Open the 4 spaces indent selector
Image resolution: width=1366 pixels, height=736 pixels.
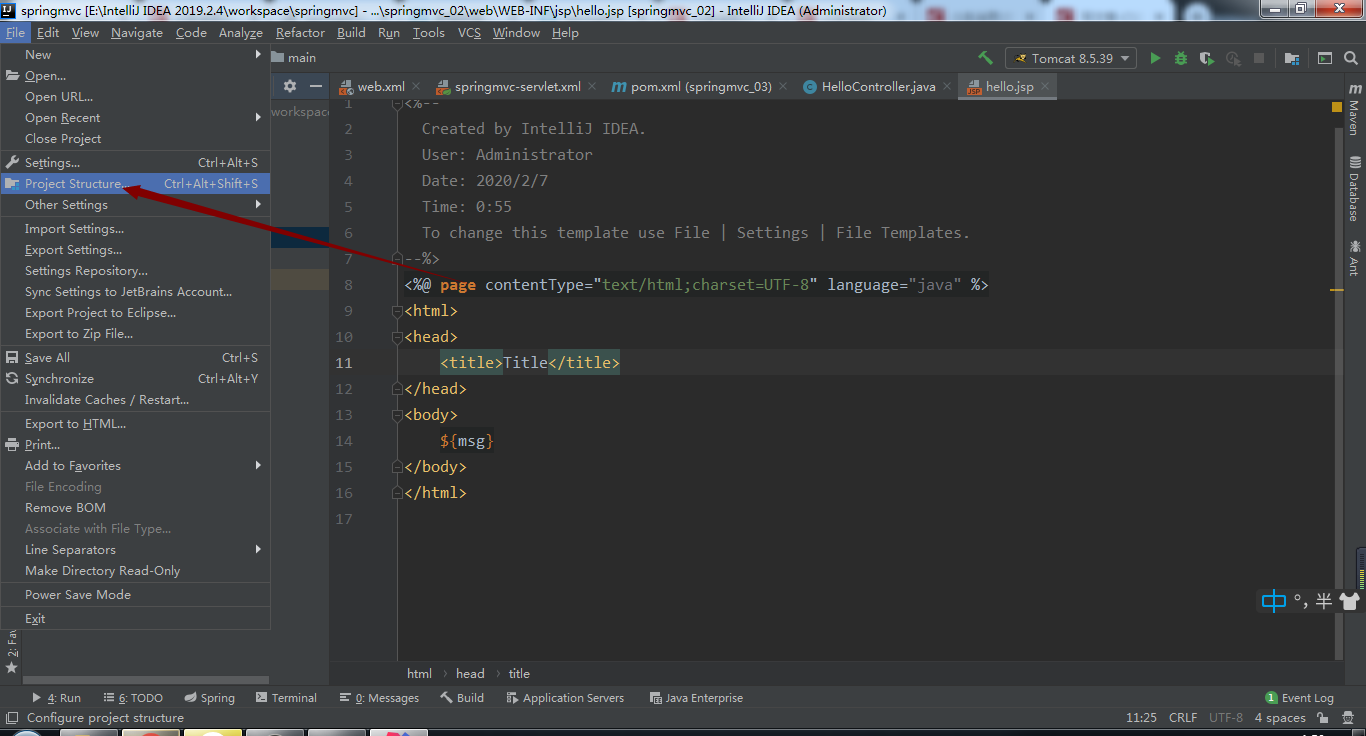[1280, 718]
